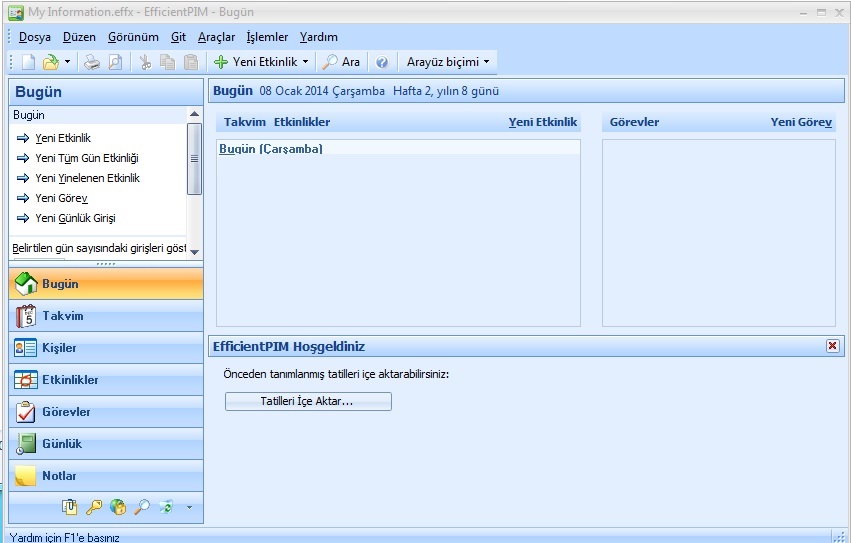Switch to the Görevler navigation pane
The height and width of the screenshot is (543, 851).
pyautogui.click(x=106, y=412)
